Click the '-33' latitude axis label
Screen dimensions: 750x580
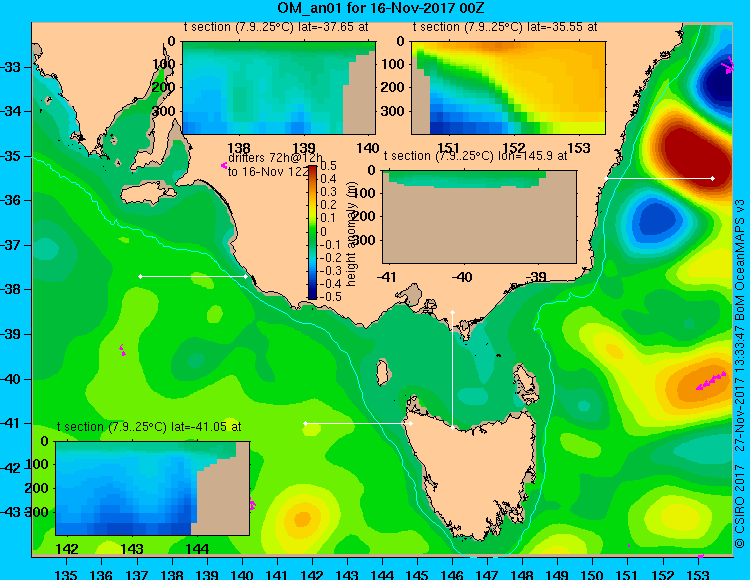pos(11,67)
